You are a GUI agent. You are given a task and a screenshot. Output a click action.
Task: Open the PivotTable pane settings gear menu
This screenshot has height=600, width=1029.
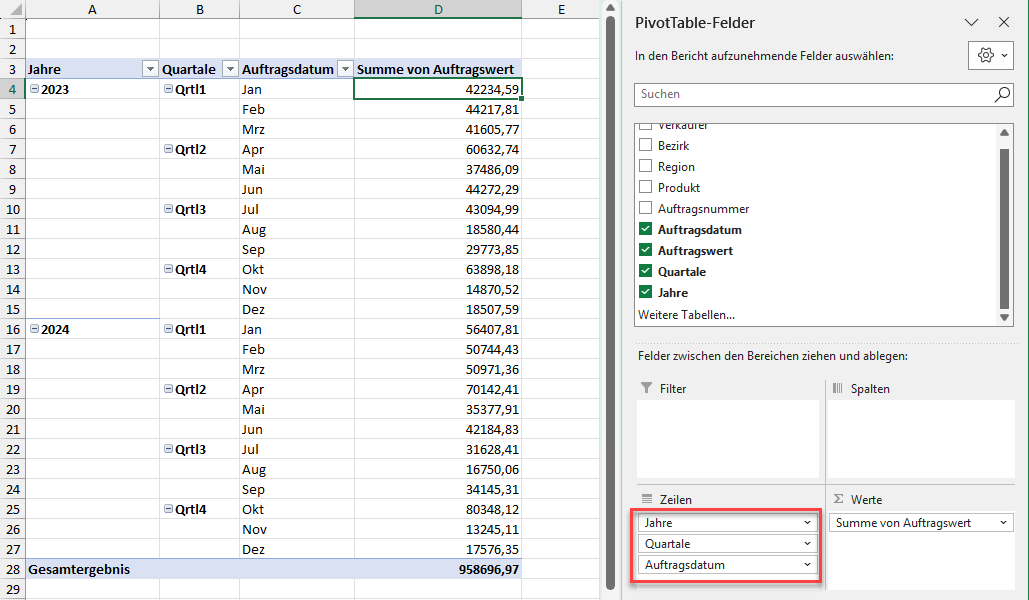pos(990,56)
